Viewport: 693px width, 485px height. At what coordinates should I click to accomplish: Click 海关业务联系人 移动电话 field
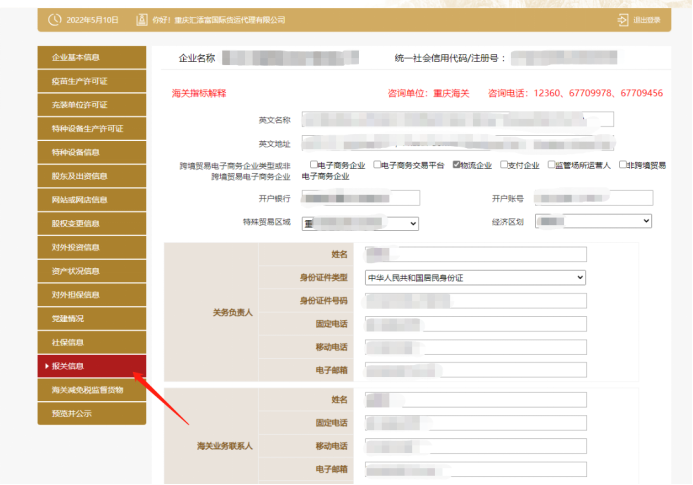476,446
